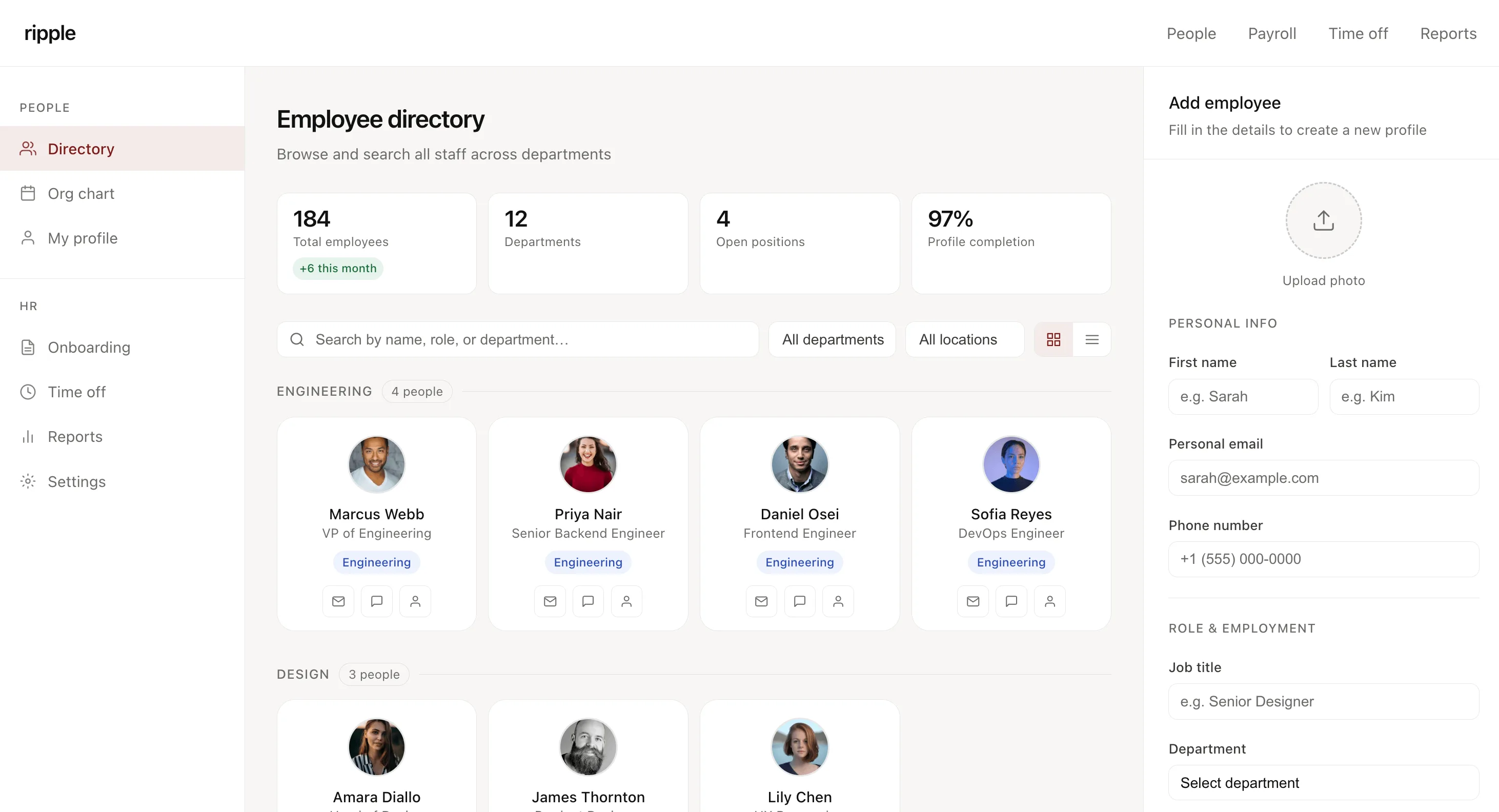Image resolution: width=1499 pixels, height=812 pixels.
Task: Click Daniel Osei's avatar photo
Action: click(x=800, y=464)
